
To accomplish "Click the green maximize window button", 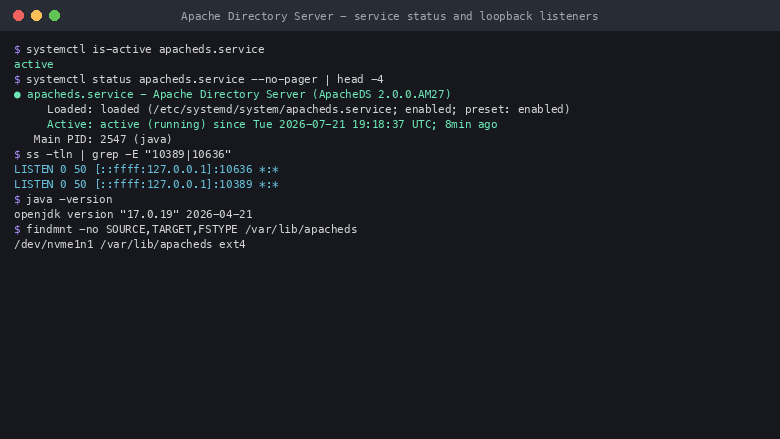I will [55, 16].
